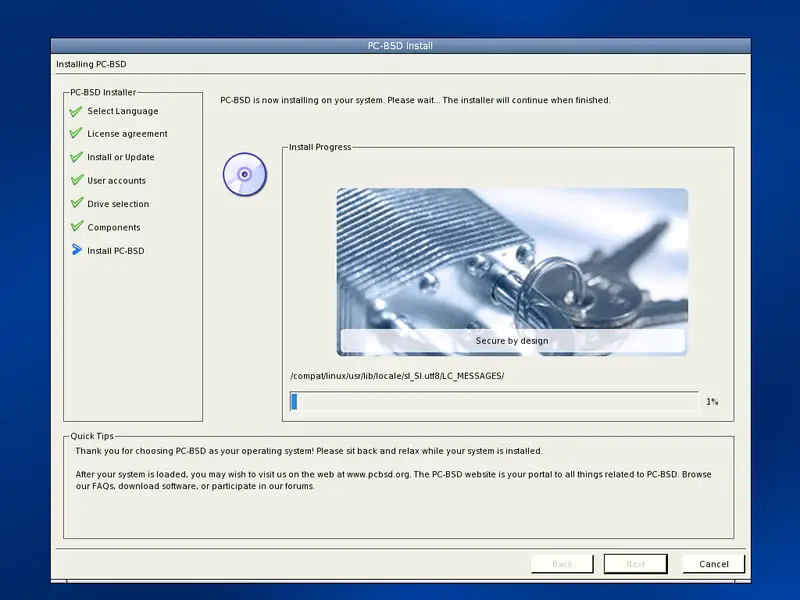Select the User accounts step
This screenshot has width=800, height=600.
tap(116, 181)
